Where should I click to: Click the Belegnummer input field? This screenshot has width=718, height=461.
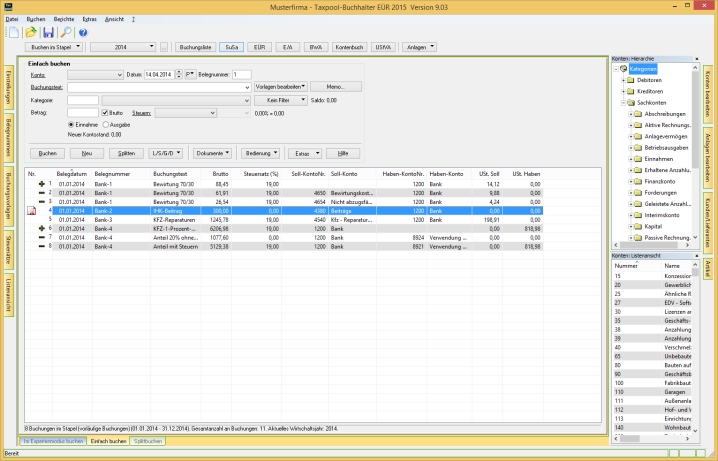pyautogui.click(x=240, y=75)
